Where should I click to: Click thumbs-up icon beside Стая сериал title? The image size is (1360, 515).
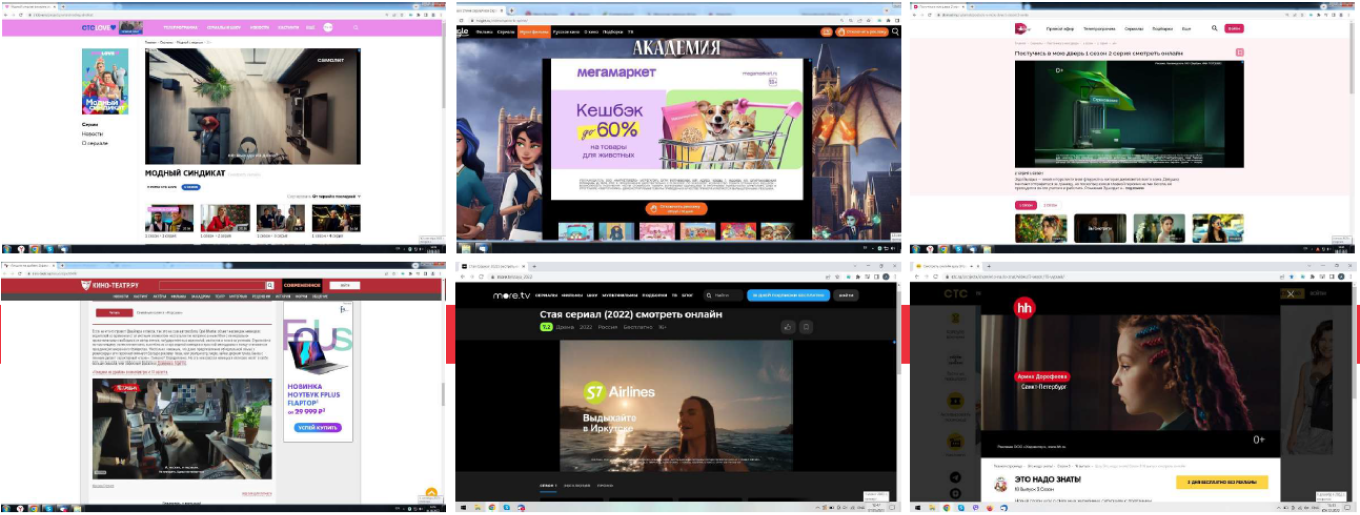pos(787,326)
